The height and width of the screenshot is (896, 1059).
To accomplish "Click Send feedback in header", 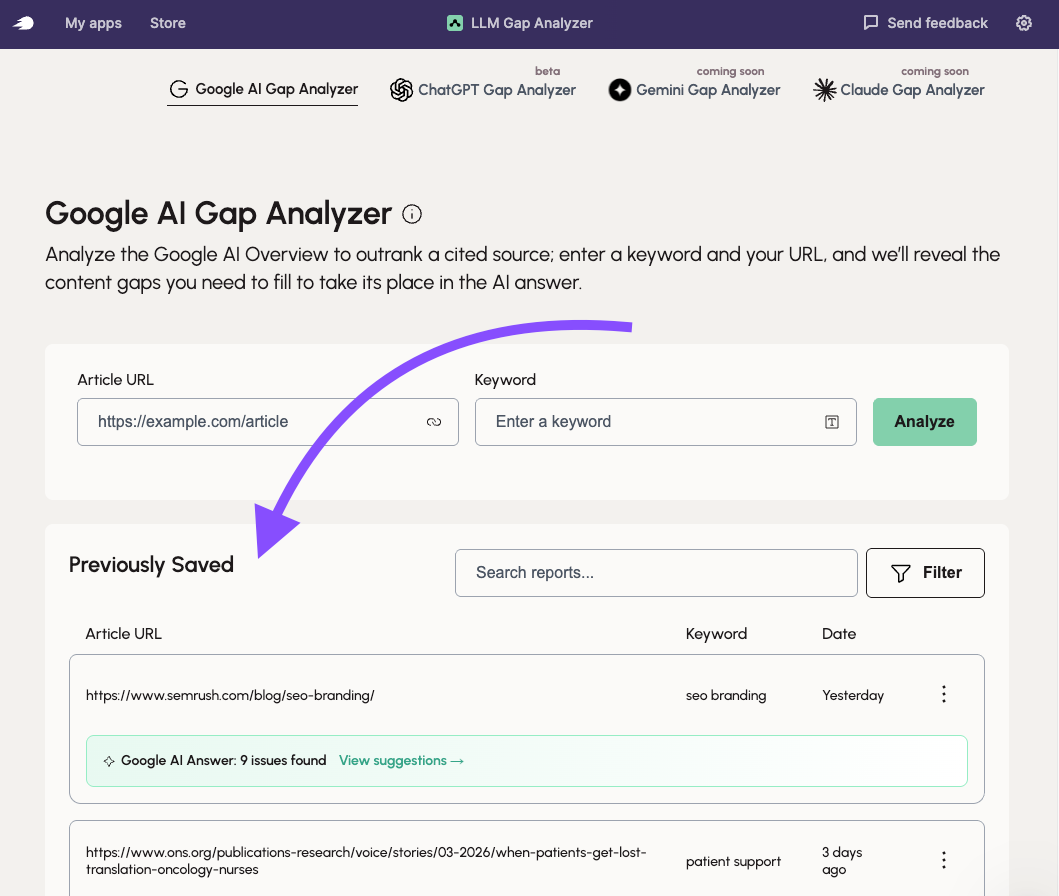I will pos(925,23).
